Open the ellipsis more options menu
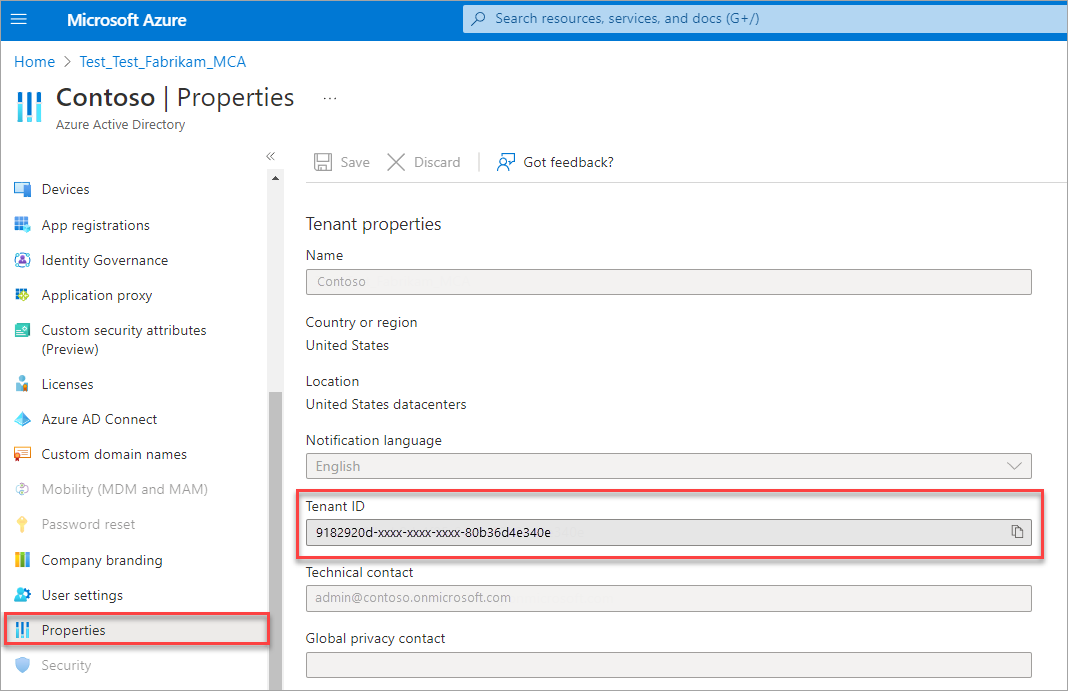The image size is (1068, 691). coord(330,99)
